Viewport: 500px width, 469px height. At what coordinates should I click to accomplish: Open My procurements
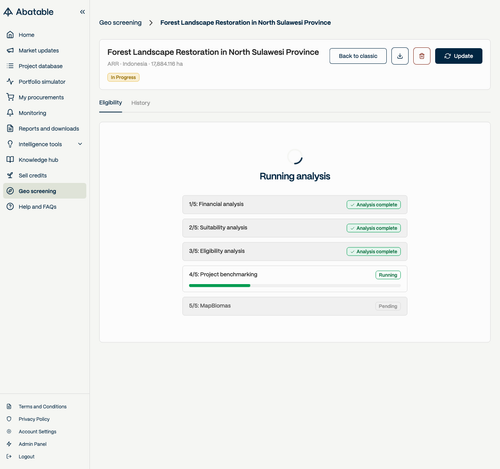tap(45, 97)
